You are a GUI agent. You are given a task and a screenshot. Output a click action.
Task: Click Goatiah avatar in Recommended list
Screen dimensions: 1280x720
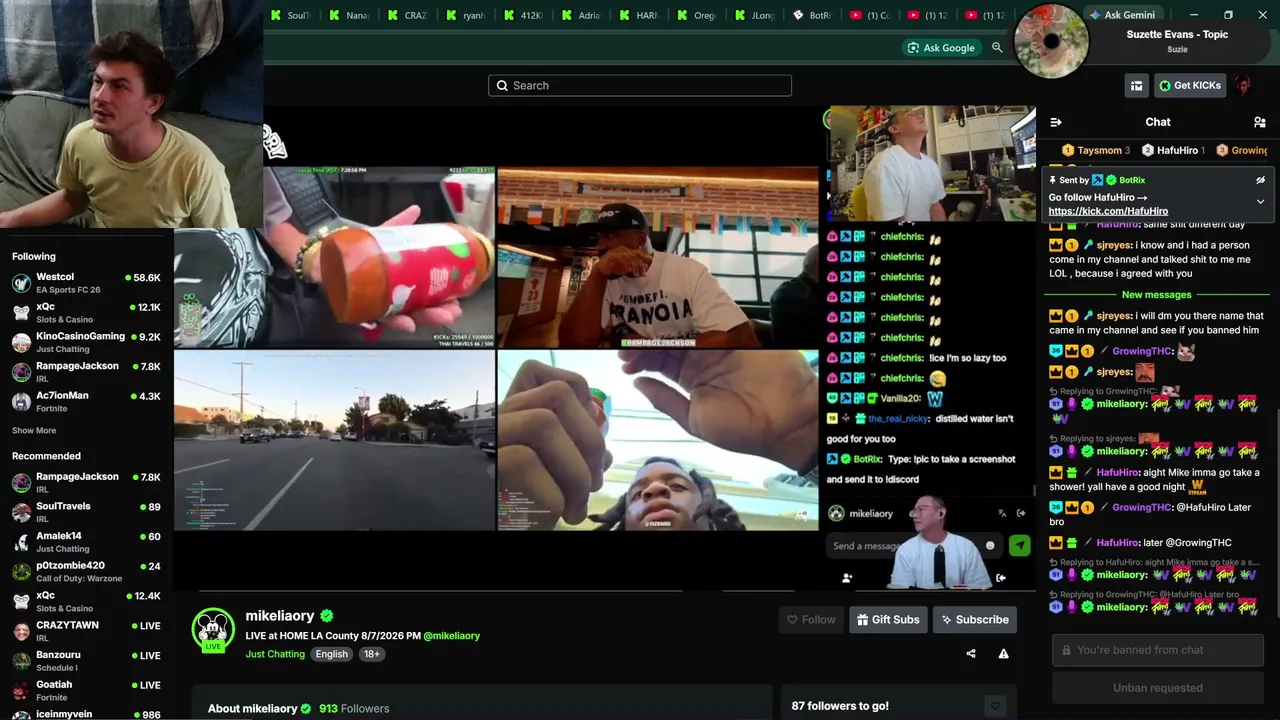point(21,690)
